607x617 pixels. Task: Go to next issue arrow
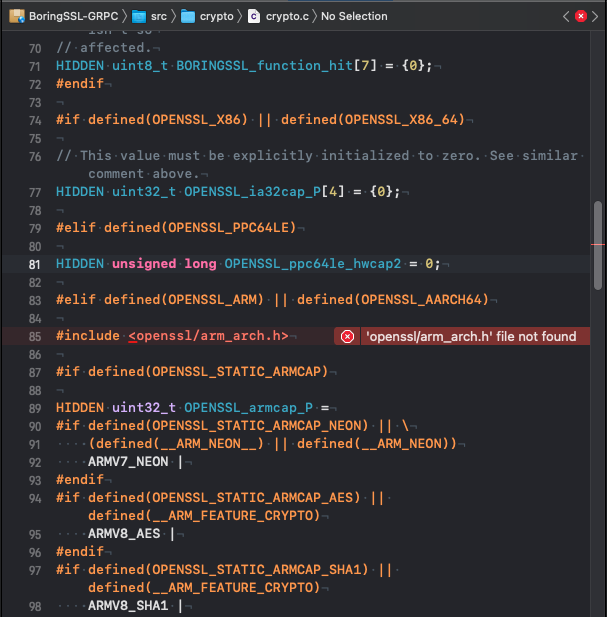595,17
